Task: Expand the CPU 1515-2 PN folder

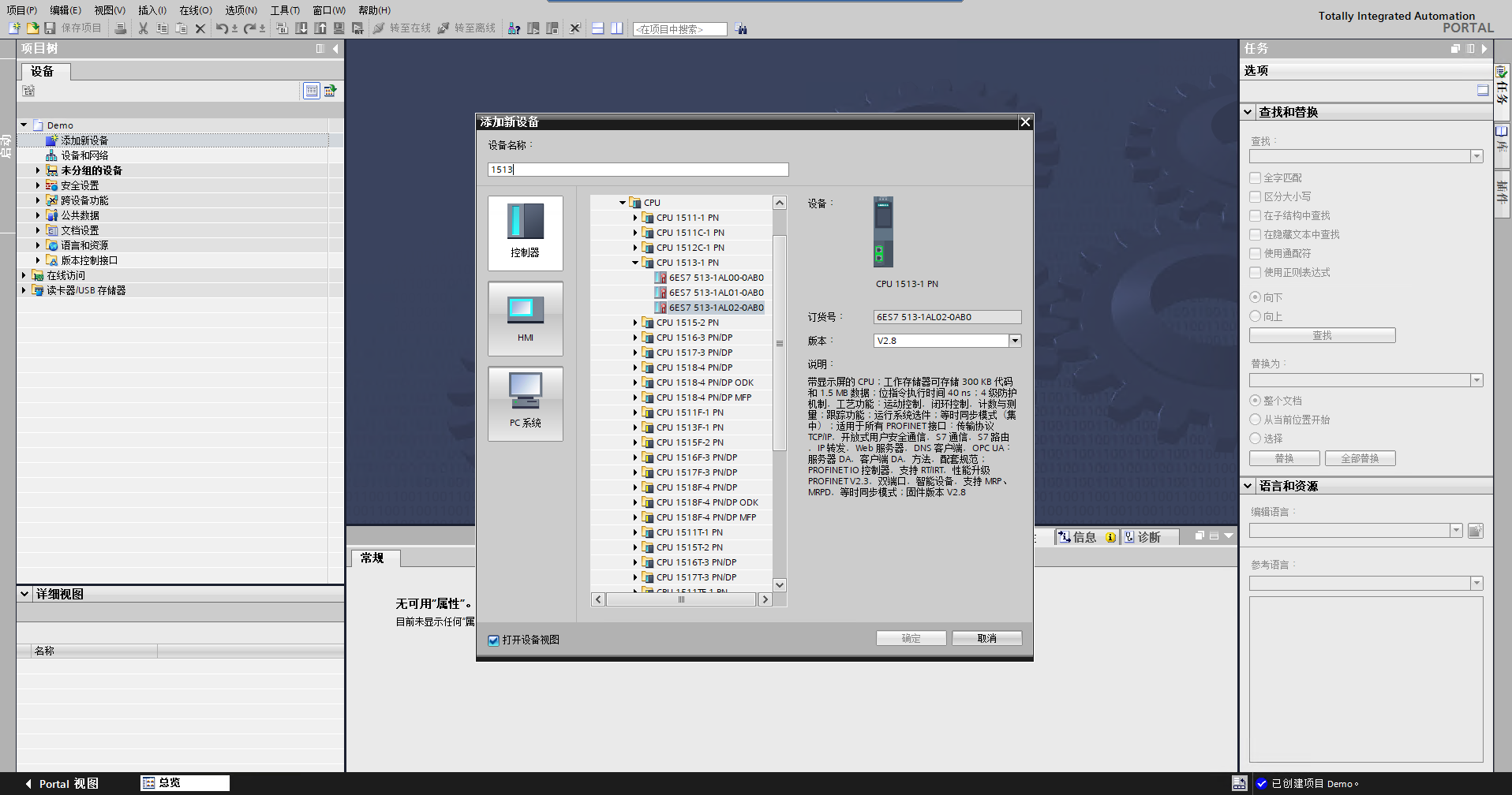Action: (634, 323)
